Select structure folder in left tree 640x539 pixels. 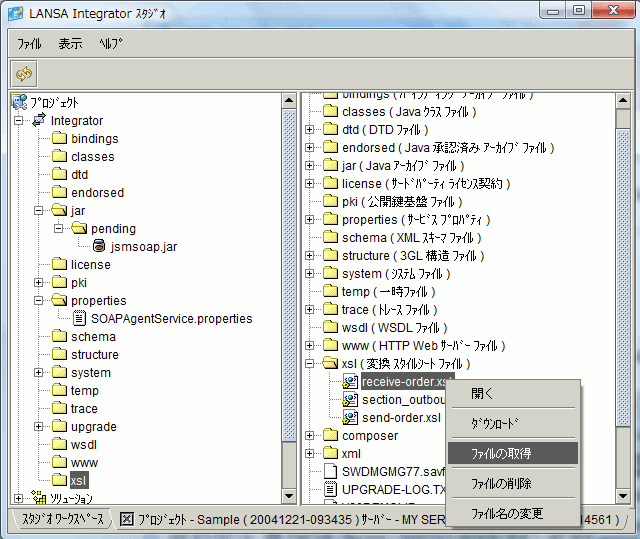coord(95,355)
